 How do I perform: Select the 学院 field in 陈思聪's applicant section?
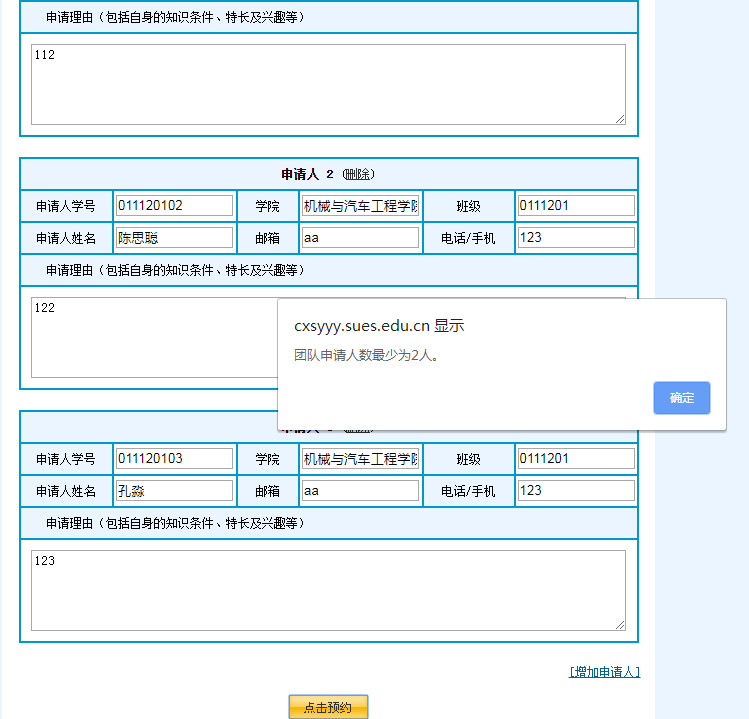tap(360, 206)
